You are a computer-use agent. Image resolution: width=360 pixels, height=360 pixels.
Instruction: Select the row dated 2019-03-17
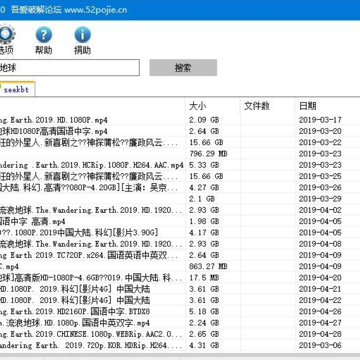click(180, 120)
